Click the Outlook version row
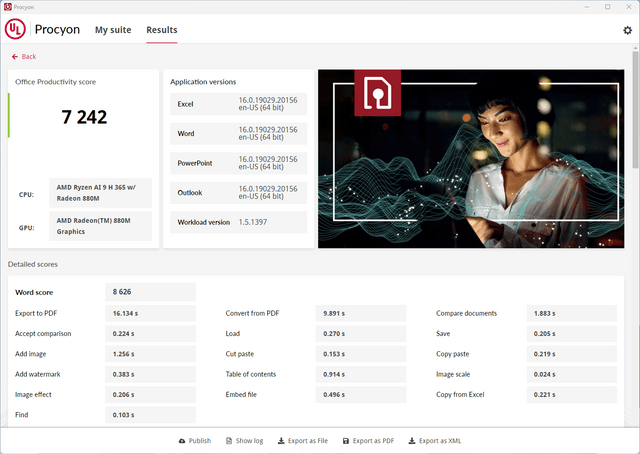 click(239, 193)
